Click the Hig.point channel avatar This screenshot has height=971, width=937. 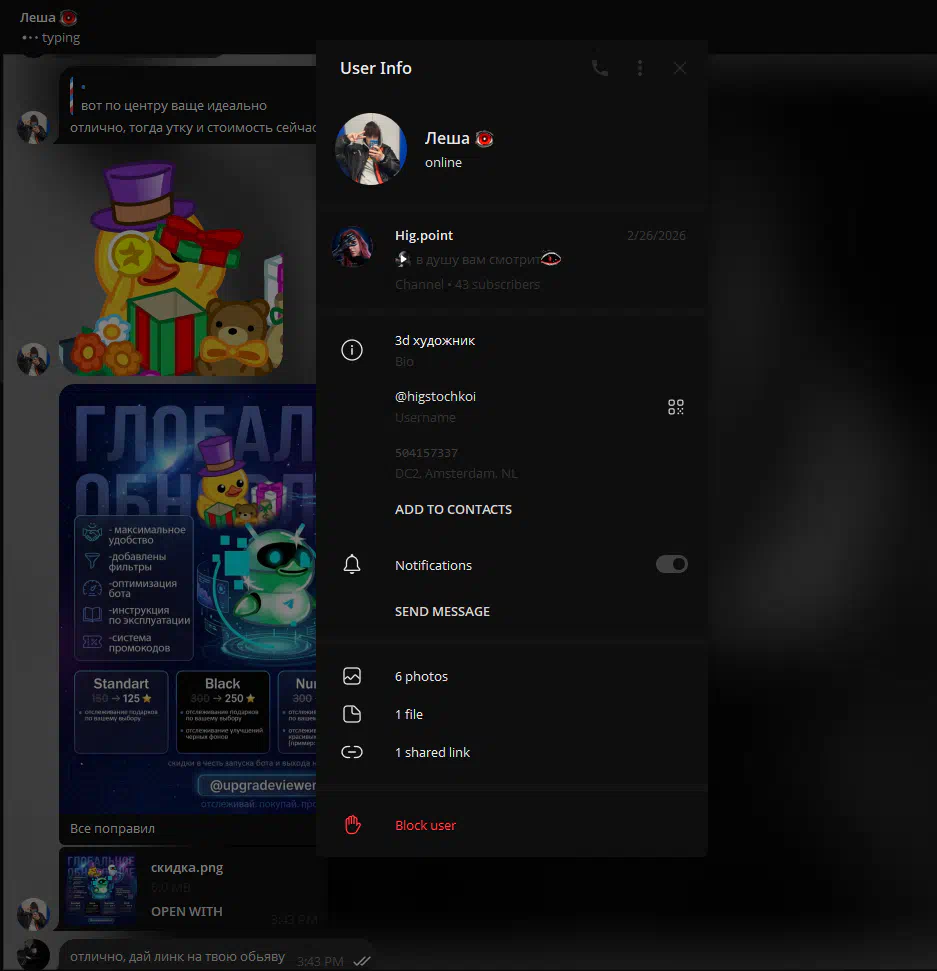(353, 247)
